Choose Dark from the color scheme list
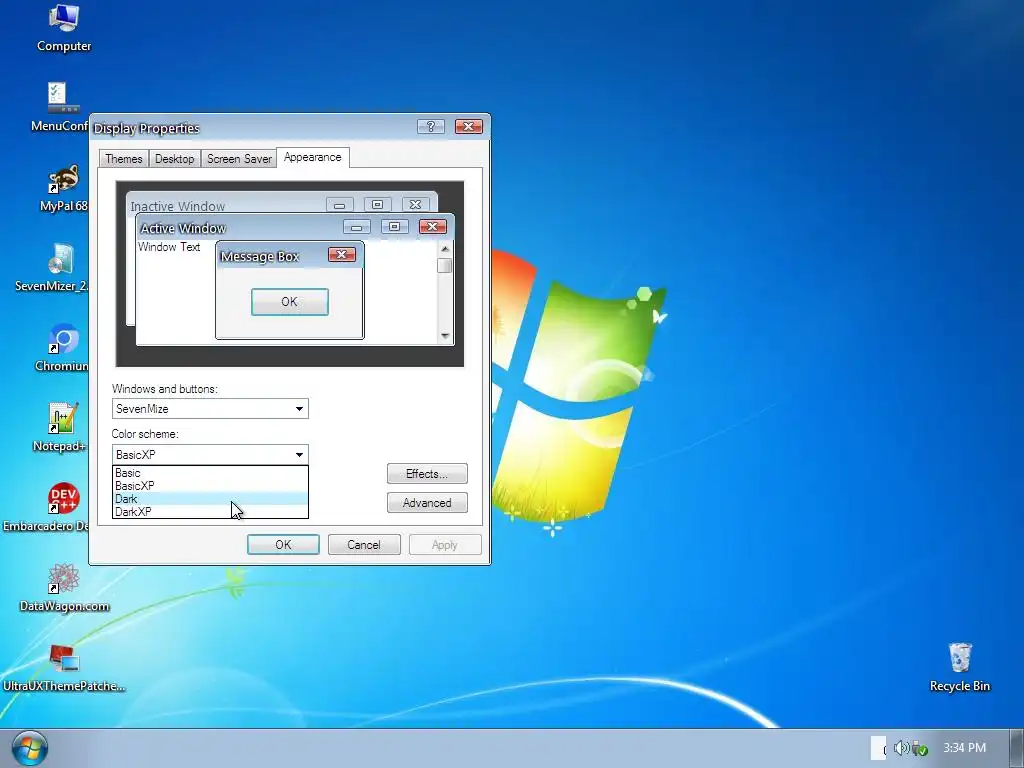Image resolution: width=1024 pixels, height=768 pixels. point(210,499)
